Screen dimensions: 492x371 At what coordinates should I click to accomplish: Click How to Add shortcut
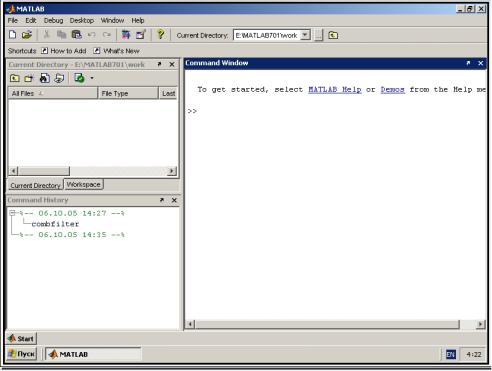click(64, 51)
